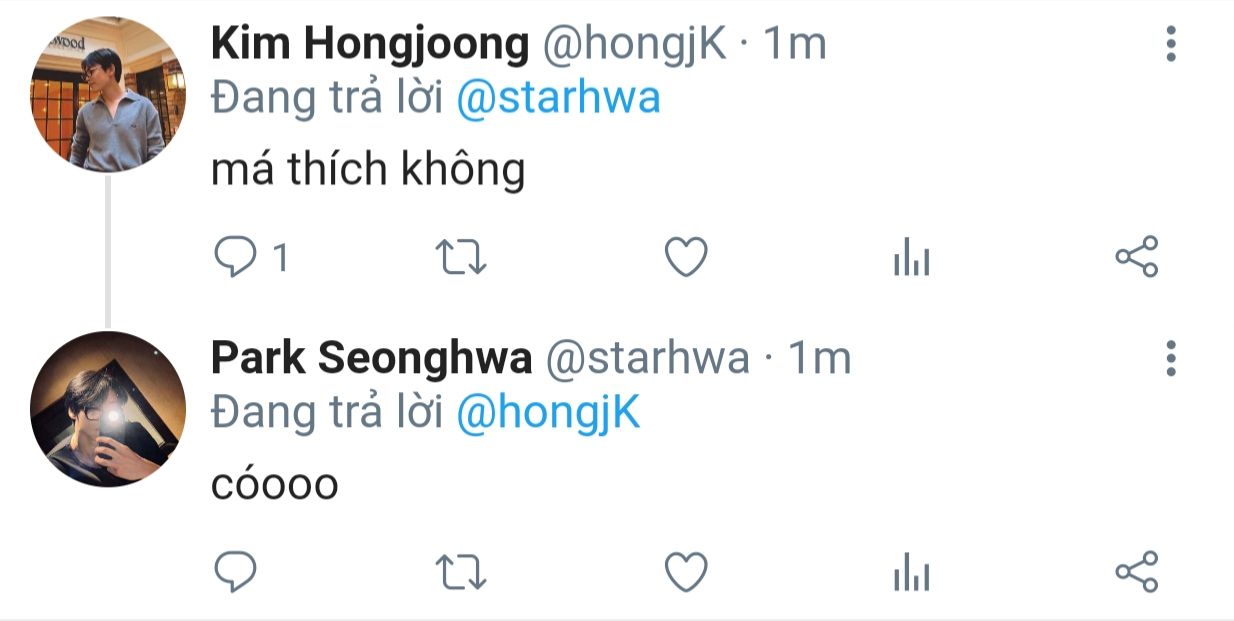Share Park Seonghwa's tweet
1234x621 pixels.
pos(1136,573)
